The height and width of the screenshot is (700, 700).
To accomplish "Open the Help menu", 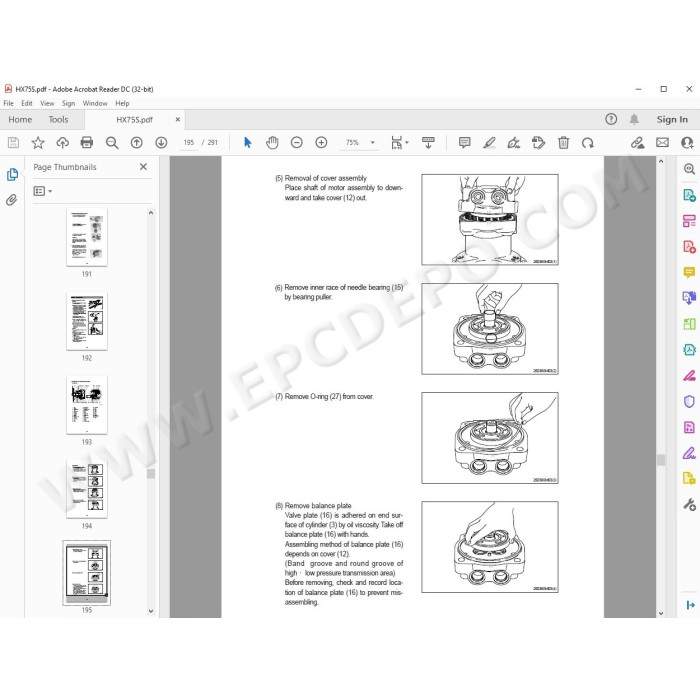I will pos(122,103).
